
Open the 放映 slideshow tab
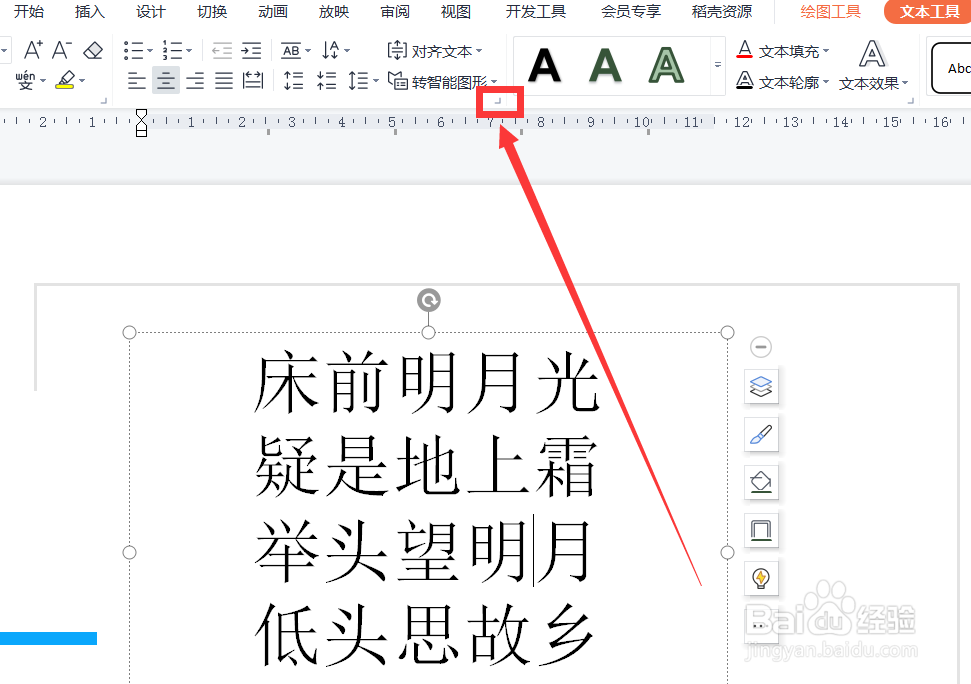[334, 11]
